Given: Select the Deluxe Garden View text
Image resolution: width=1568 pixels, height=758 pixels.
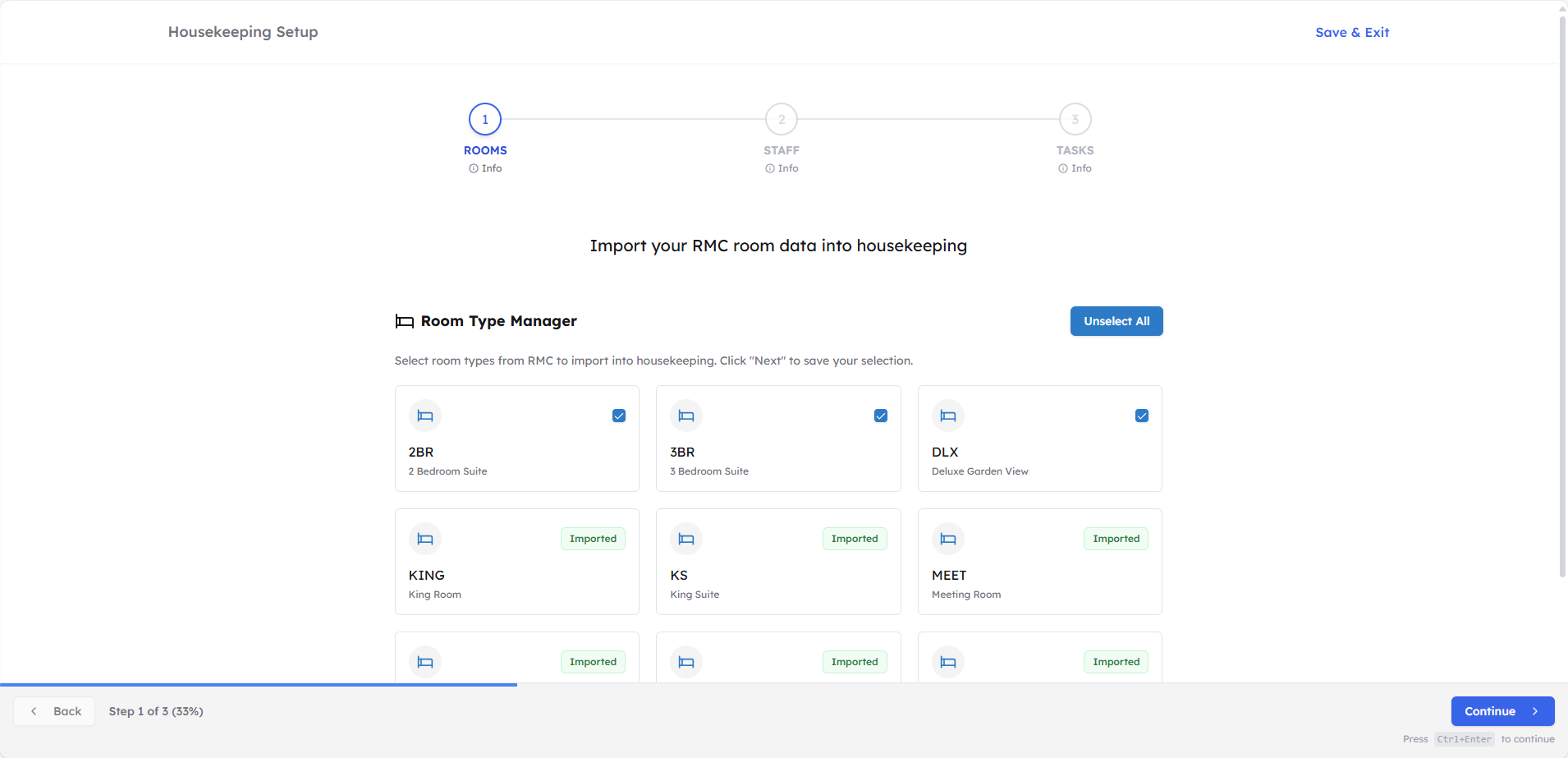Looking at the screenshot, I should [x=980, y=471].
